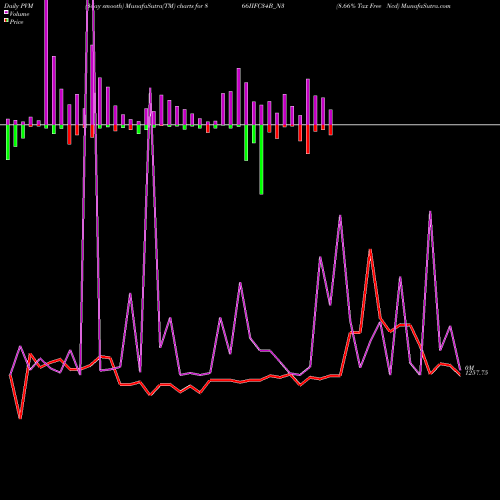Screen dimensions: 500x500
Task: Click the 'MunafaSutra.com' text in header
Action: pos(426,6)
